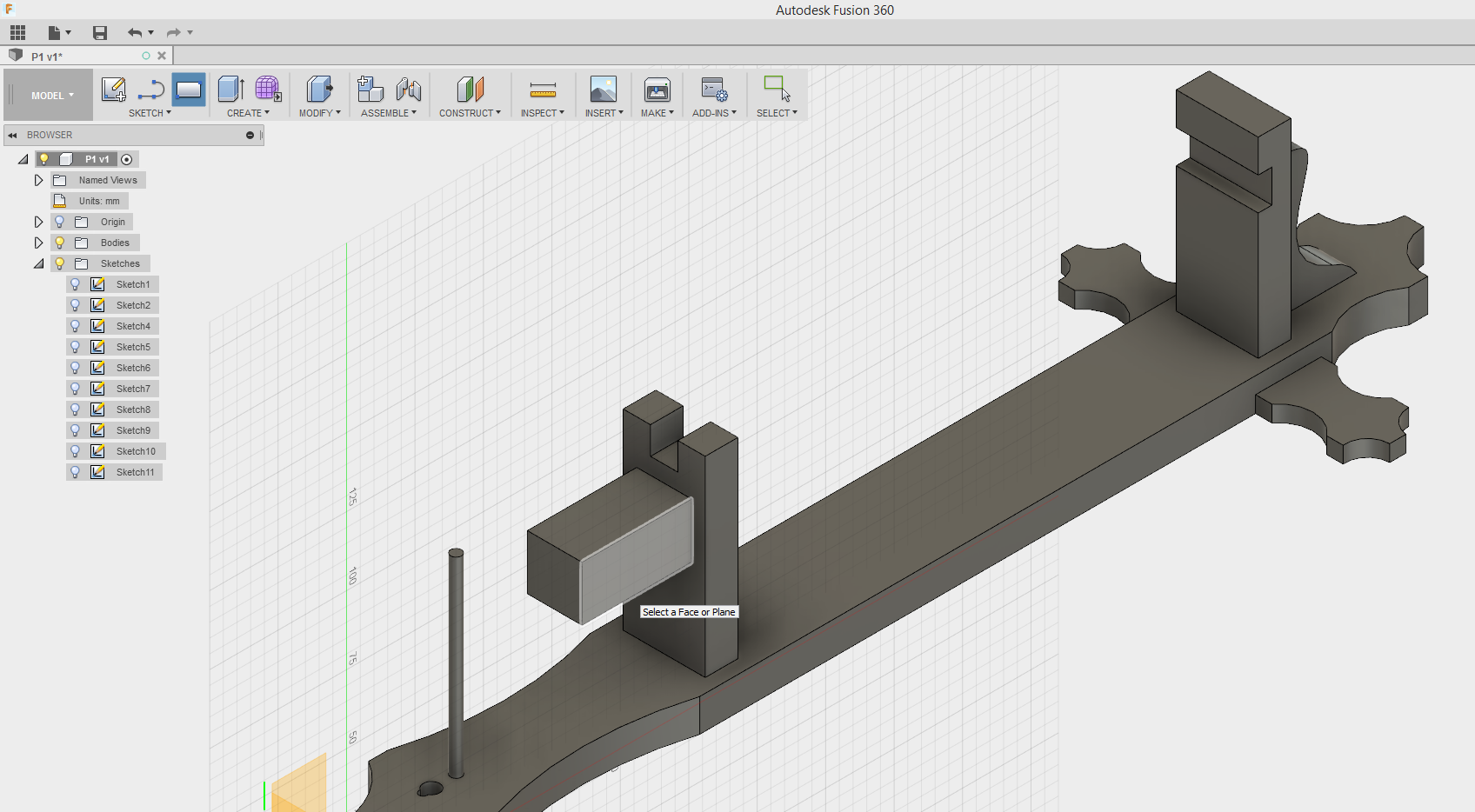Open the CONSTRUCT menu
The width and height of the screenshot is (1475, 812).
(x=470, y=113)
